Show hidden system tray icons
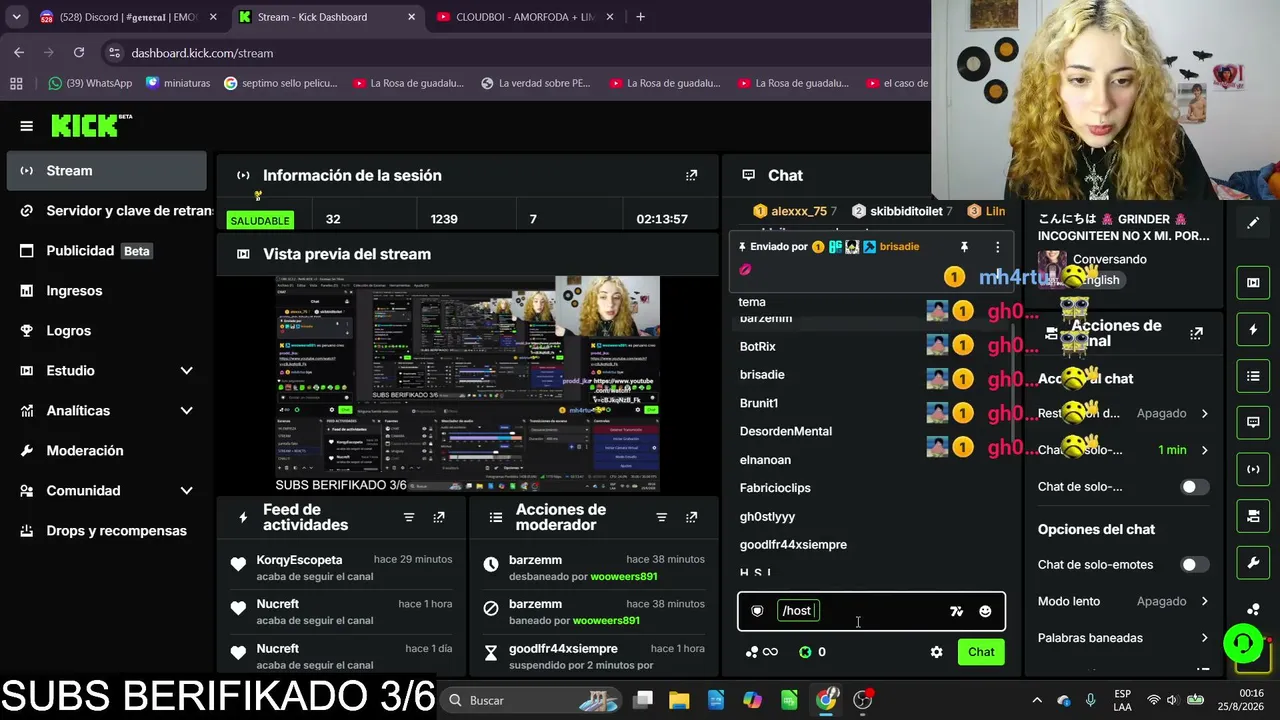Screen dimensions: 1280x720 [x=1037, y=700]
